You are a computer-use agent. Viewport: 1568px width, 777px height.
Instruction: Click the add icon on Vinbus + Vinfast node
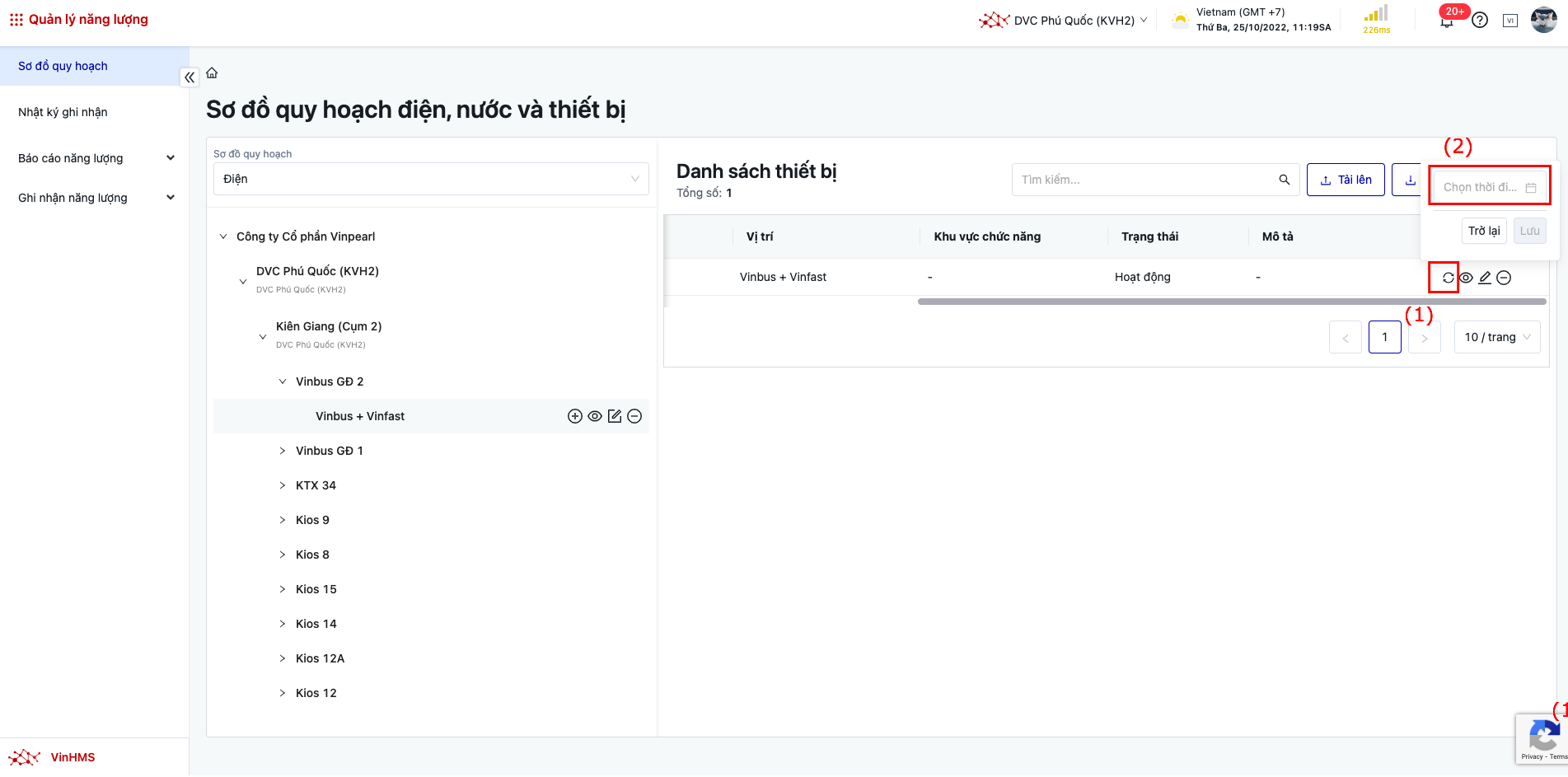[x=575, y=416]
